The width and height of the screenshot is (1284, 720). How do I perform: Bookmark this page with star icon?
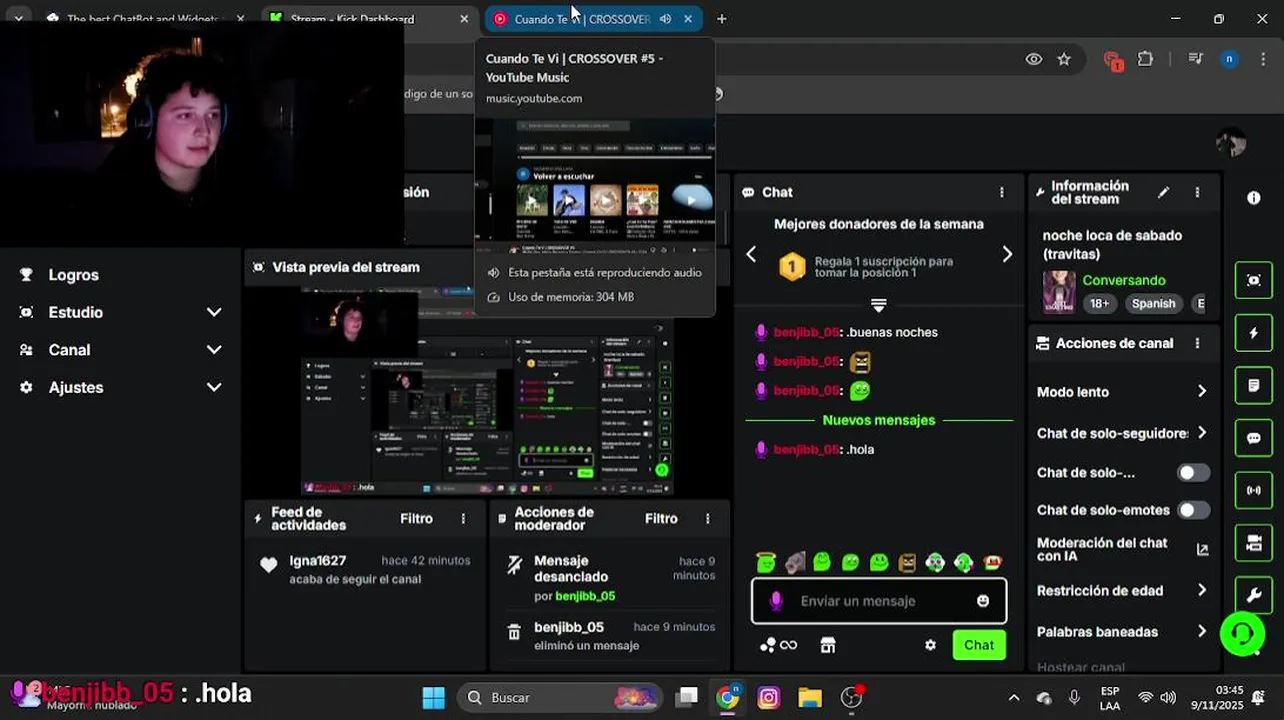coord(1064,59)
